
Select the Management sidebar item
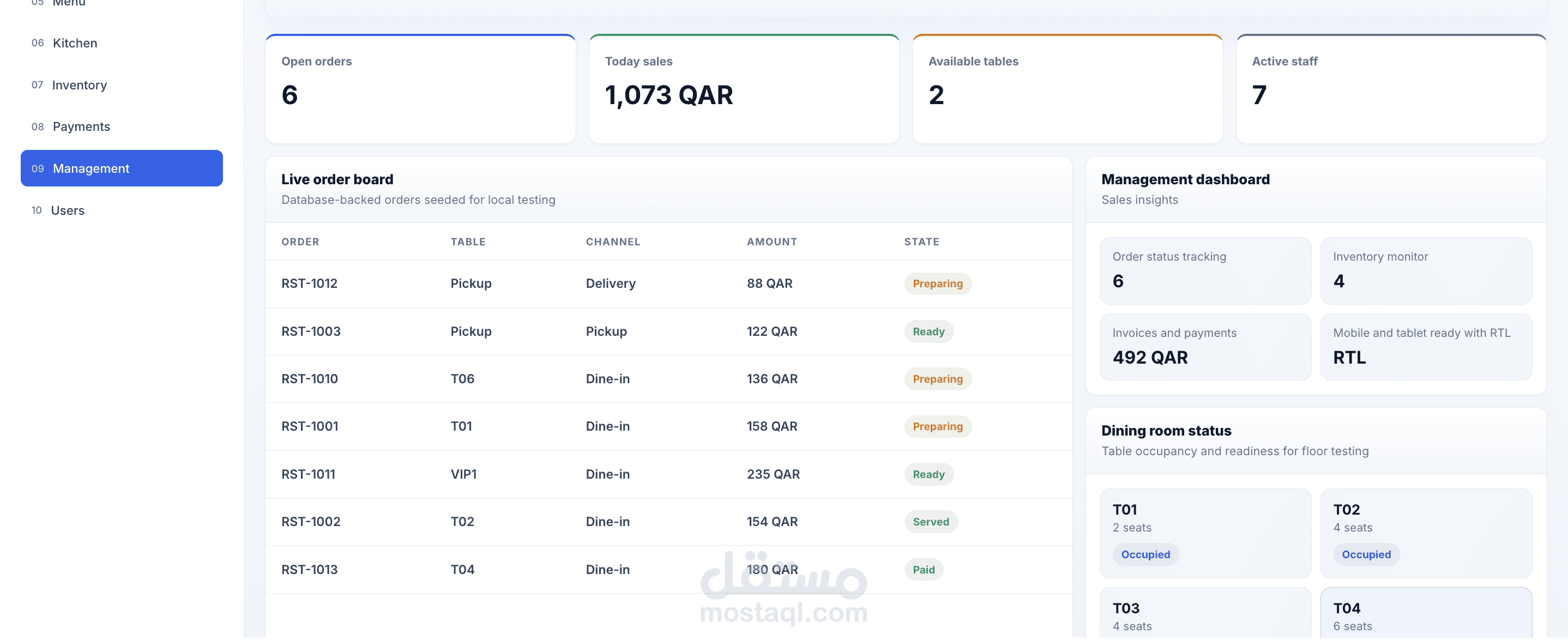coord(122,168)
